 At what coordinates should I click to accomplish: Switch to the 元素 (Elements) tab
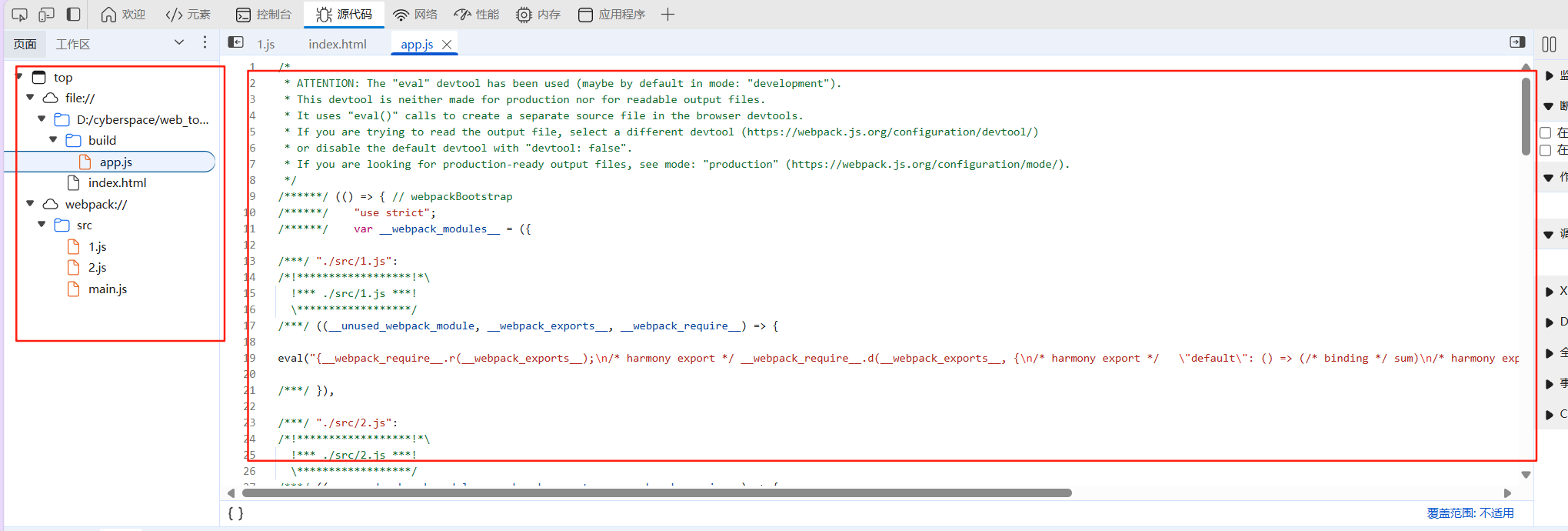click(x=188, y=15)
